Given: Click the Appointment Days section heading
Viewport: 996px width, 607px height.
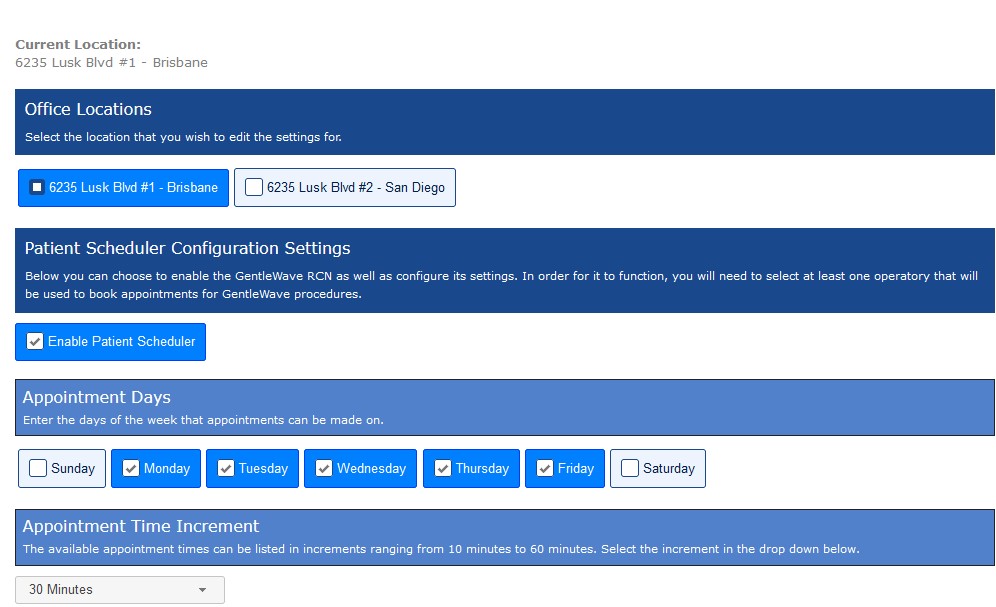Looking at the screenshot, I should (x=96, y=397).
